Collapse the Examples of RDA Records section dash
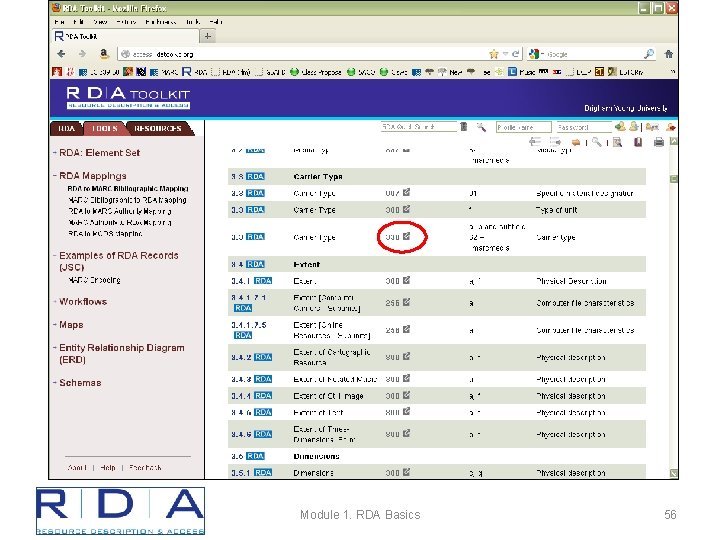The image size is (720, 540). pos(55,255)
